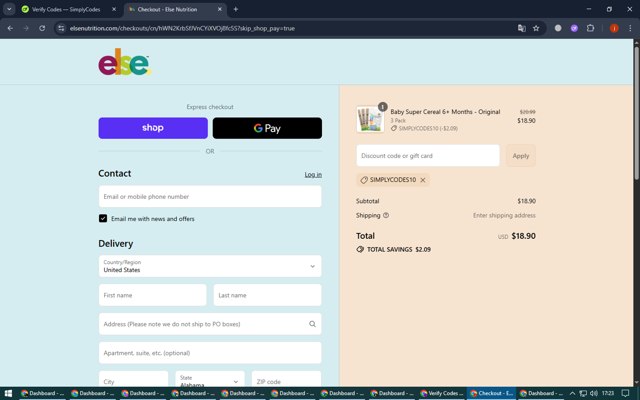Image resolution: width=640 pixels, height=400 pixels.
Task: Click the purple extension icon
Action: click(574, 28)
